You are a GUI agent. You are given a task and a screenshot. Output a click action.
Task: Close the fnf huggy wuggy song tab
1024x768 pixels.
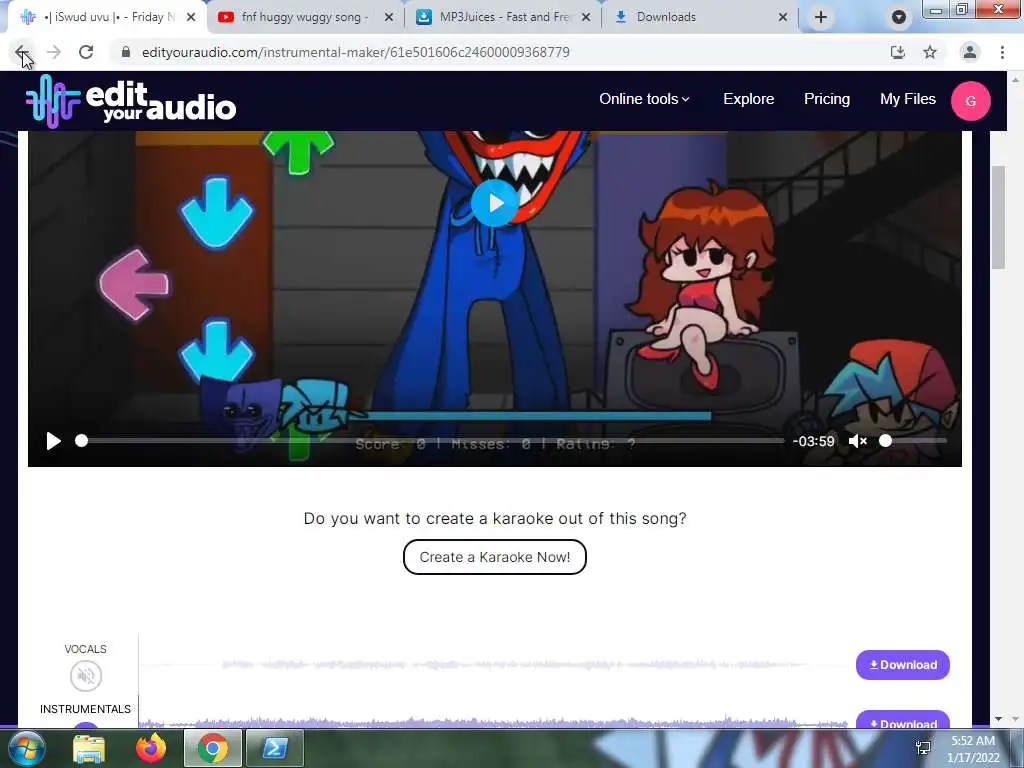point(389,18)
